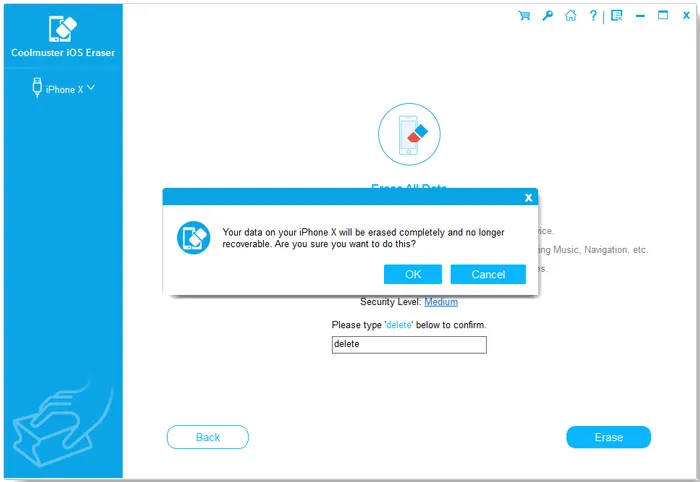Maximize the Coolmuster window
Image resolution: width=700 pixels, height=482 pixels.
tap(663, 15)
